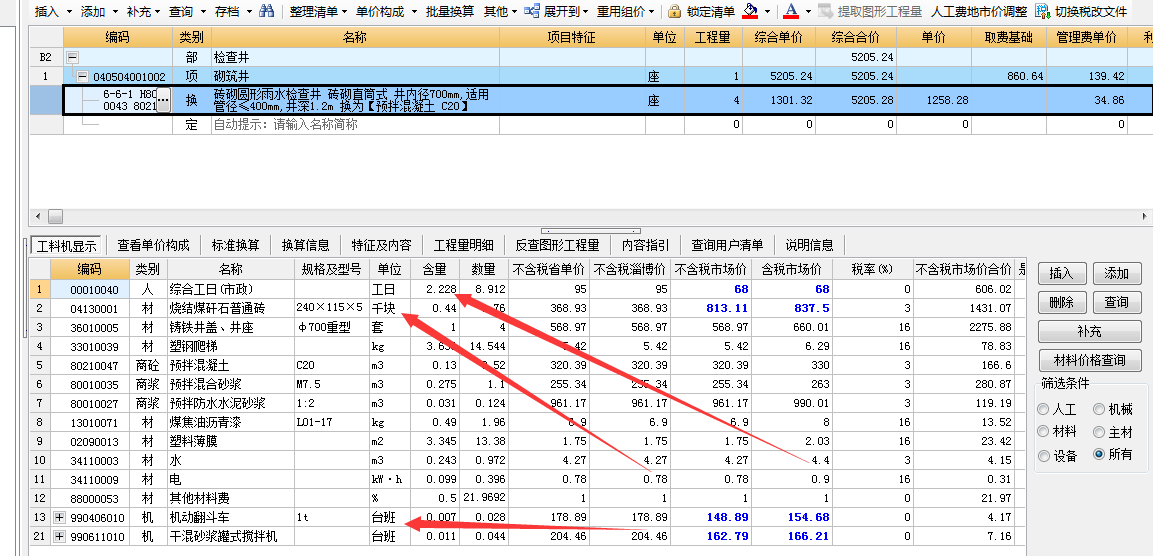Click 人工费地市价调整 in toolbar
Screen dimensions: 1153x556
coord(978,12)
